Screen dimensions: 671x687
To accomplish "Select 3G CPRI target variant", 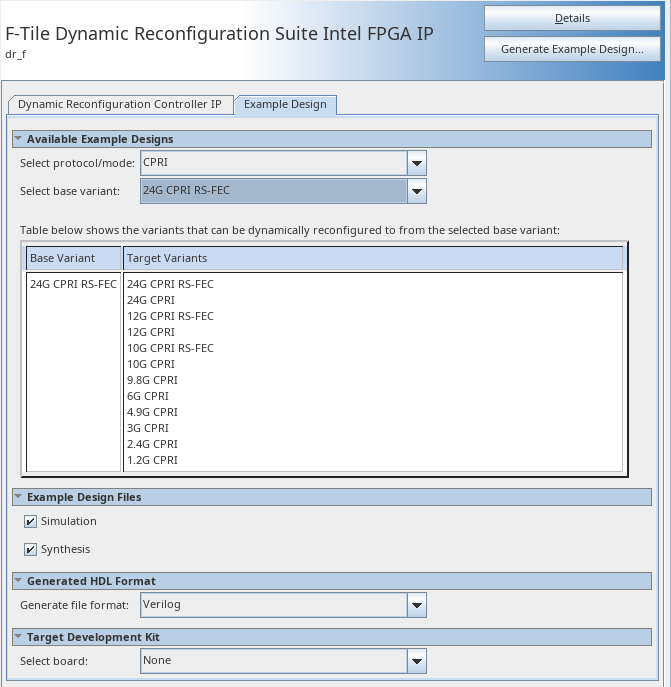I will click(x=148, y=428).
